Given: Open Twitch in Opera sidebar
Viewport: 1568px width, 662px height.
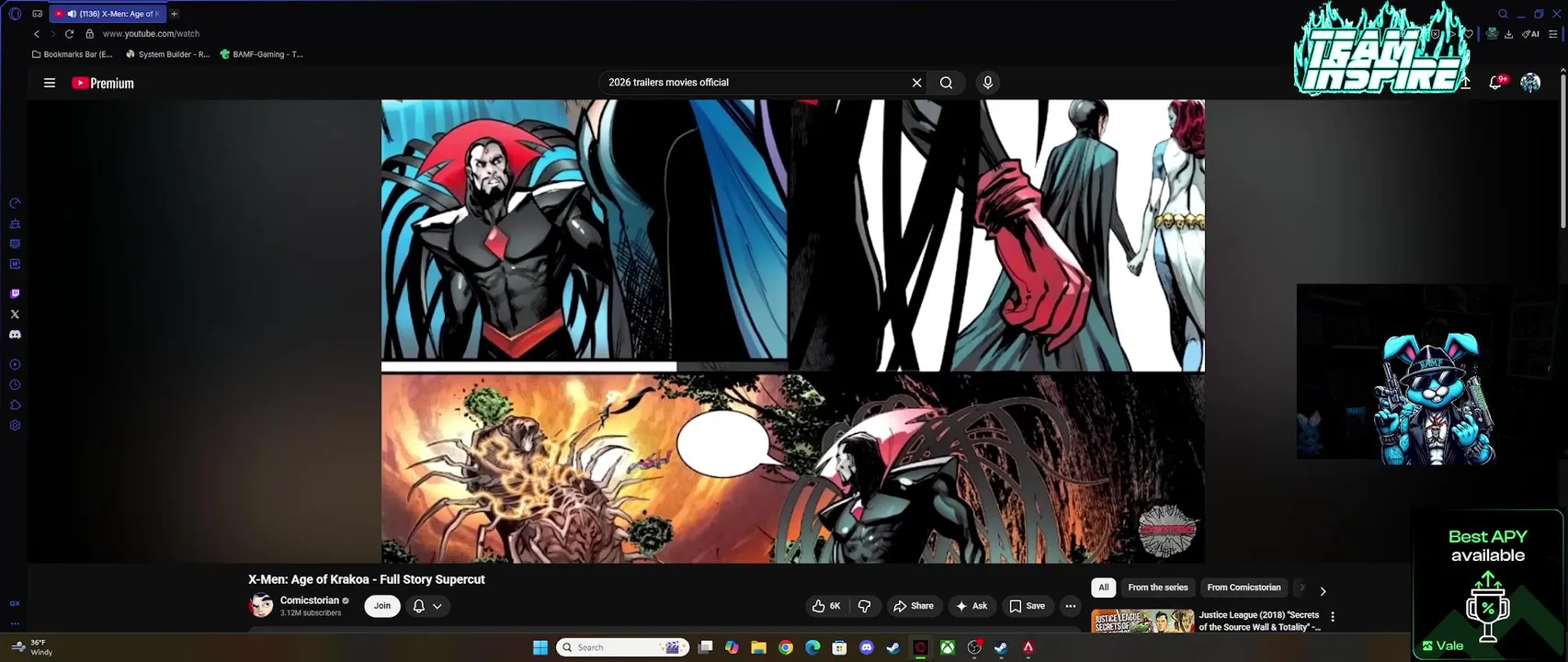Looking at the screenshot, I should 15,294.
